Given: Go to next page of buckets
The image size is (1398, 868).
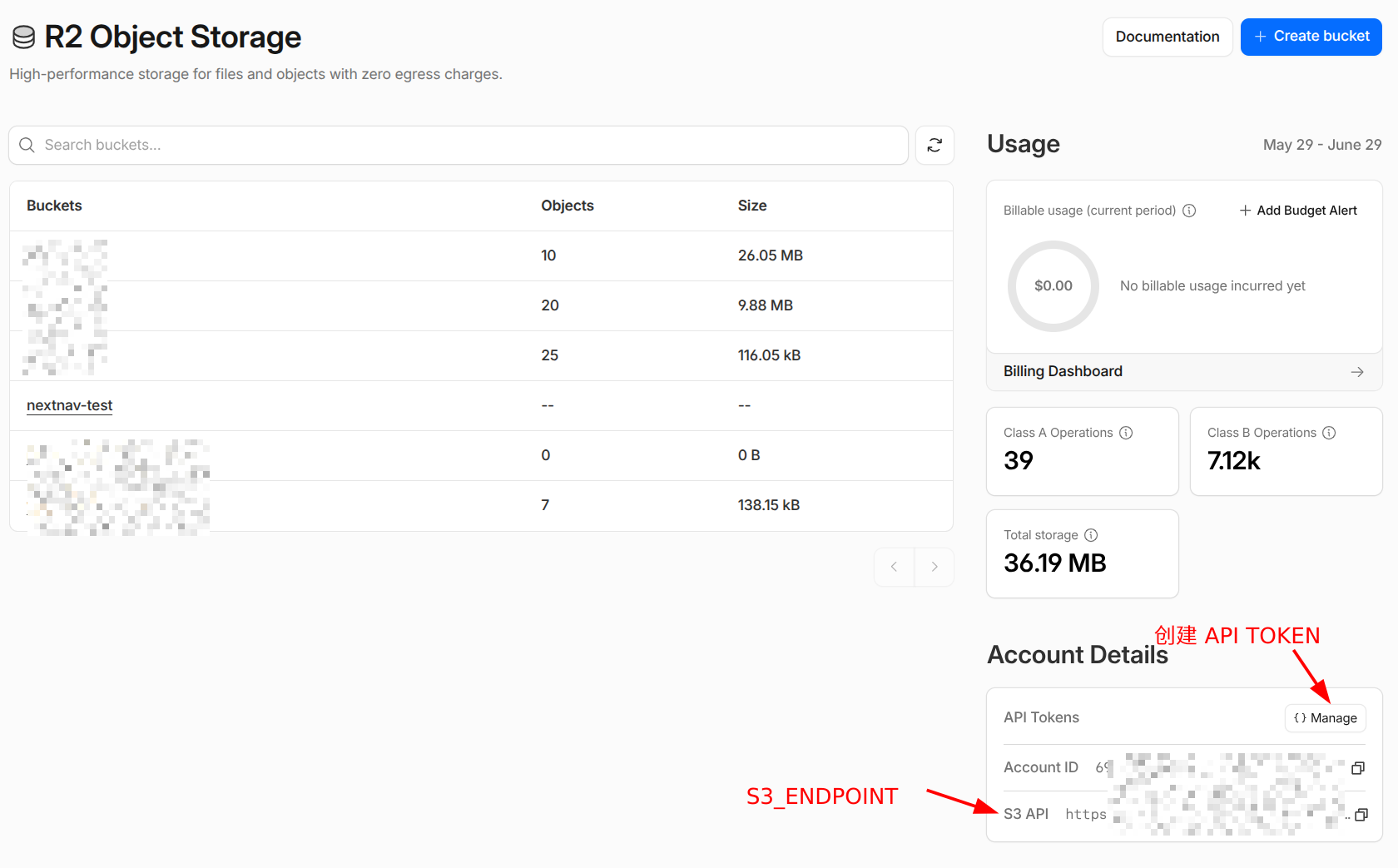Looking at the screenshot, I should 934,567.
